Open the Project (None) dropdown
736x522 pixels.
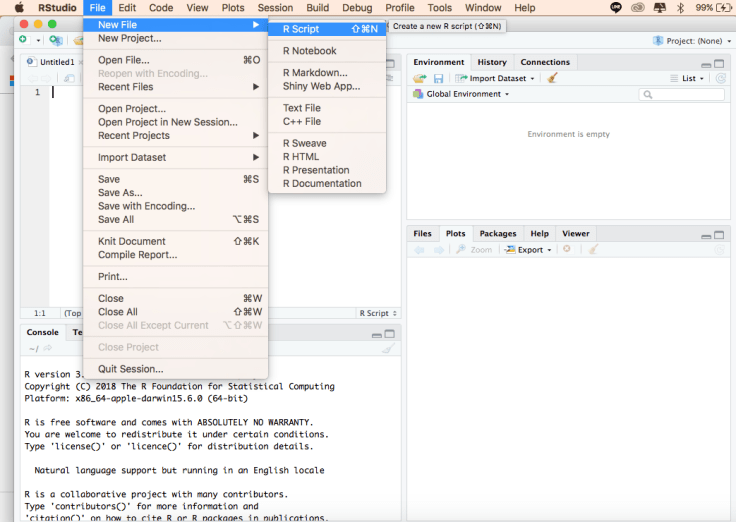coord(692,41)
